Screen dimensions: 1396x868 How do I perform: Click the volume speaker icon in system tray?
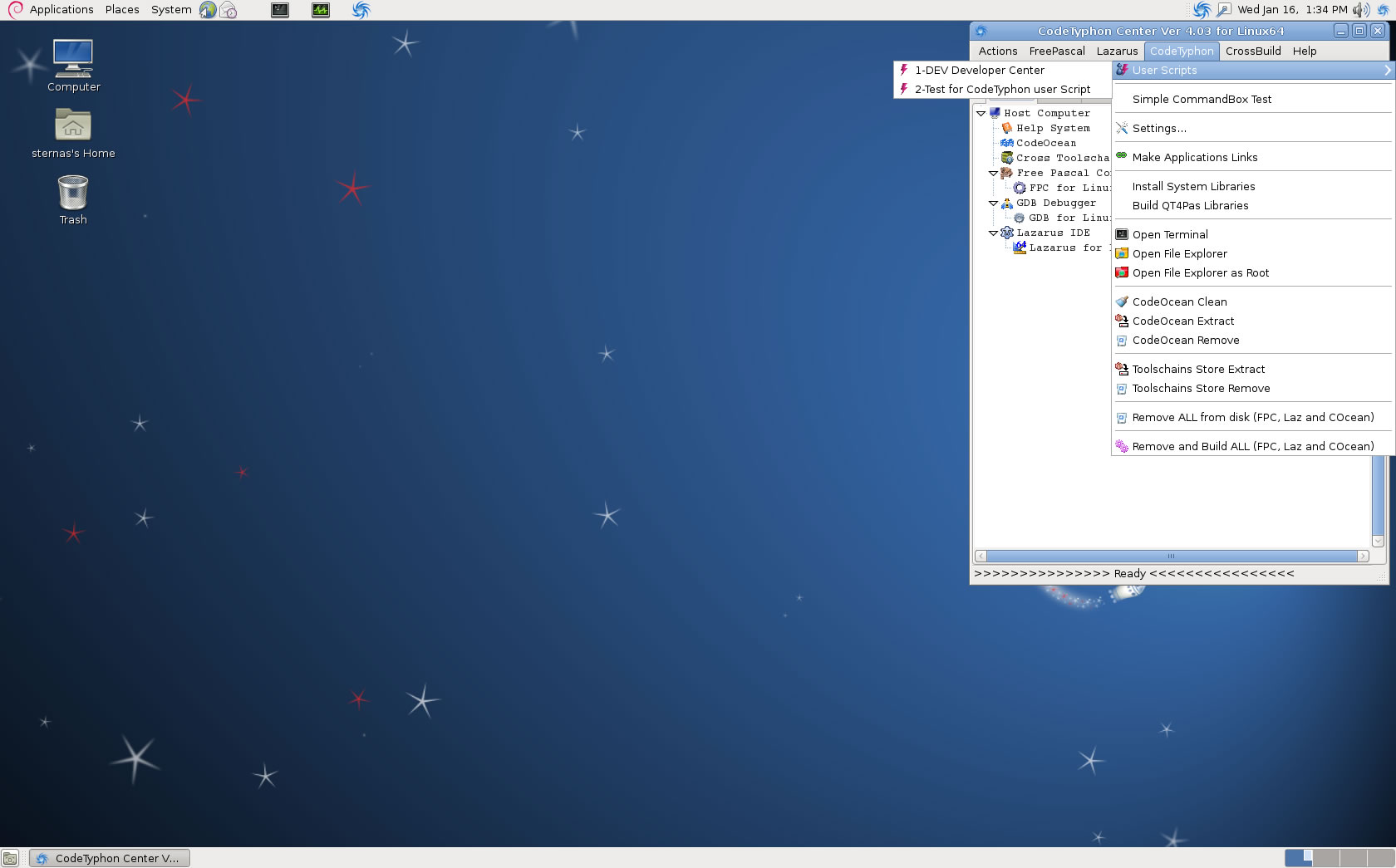pos(1360,10)
